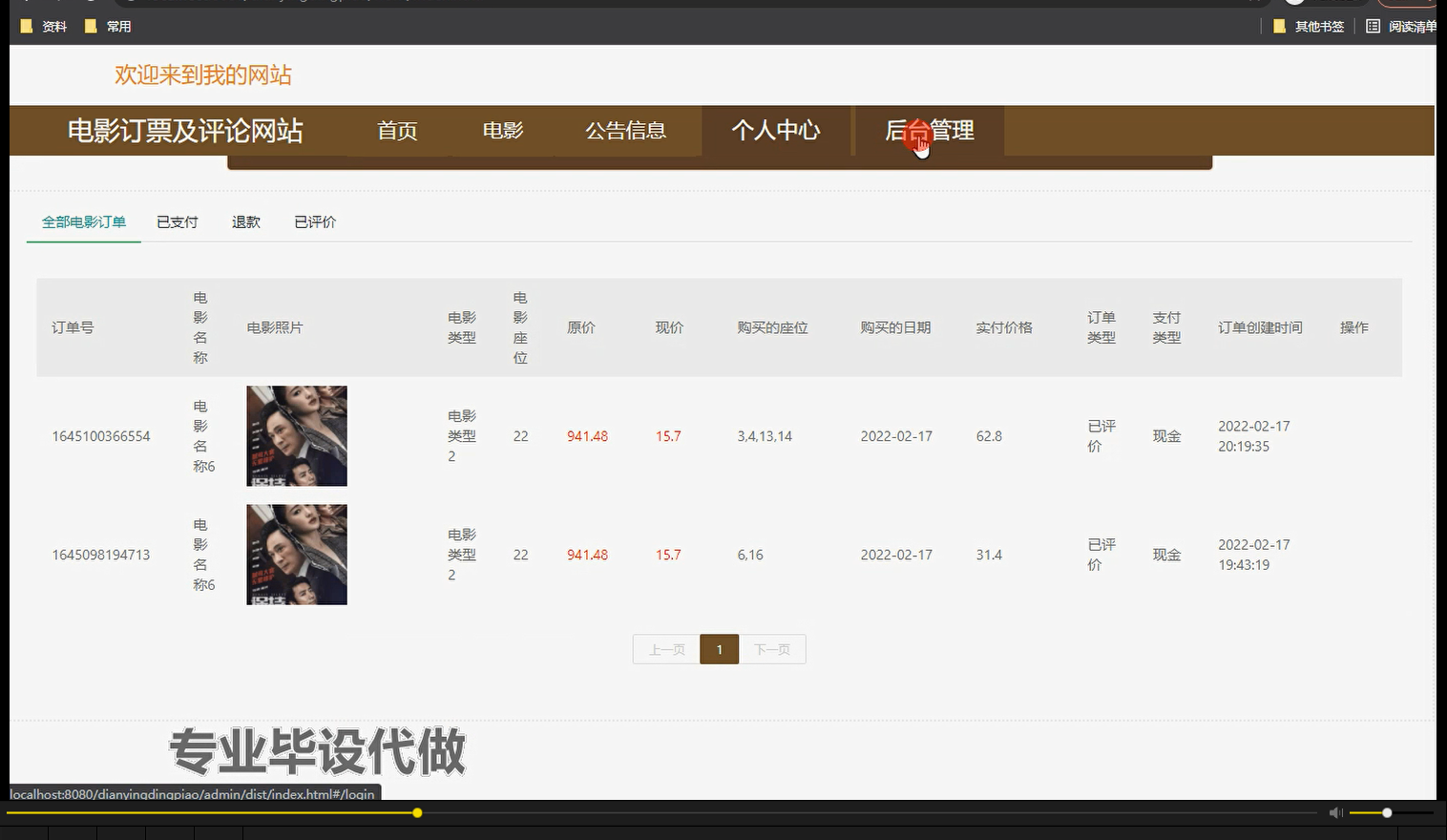The image size is (1447, 840).
Task: Open the 资料 bookmark folder
Action: point(44,27)
